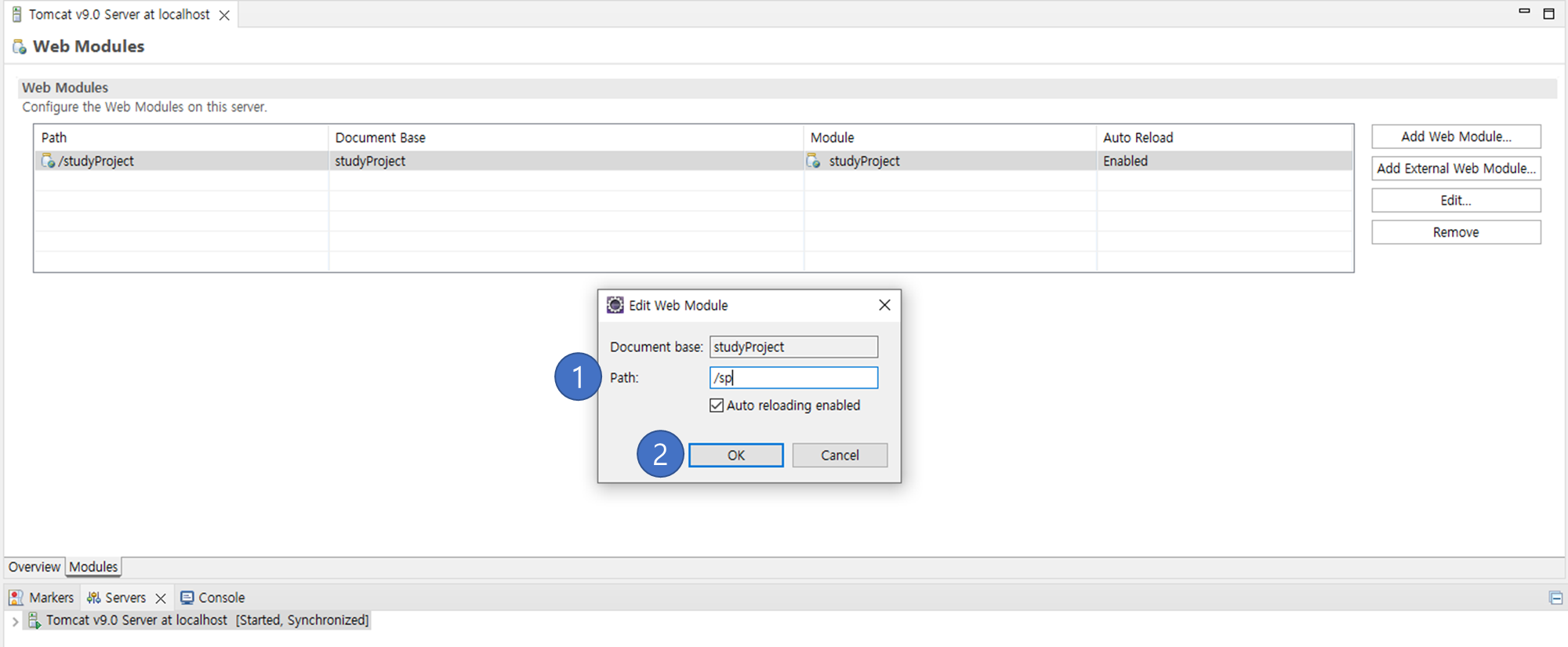The height and width of the screenshot is (647, 1568).
Task: Switch to the Modules tab
Action: point(93,567)
